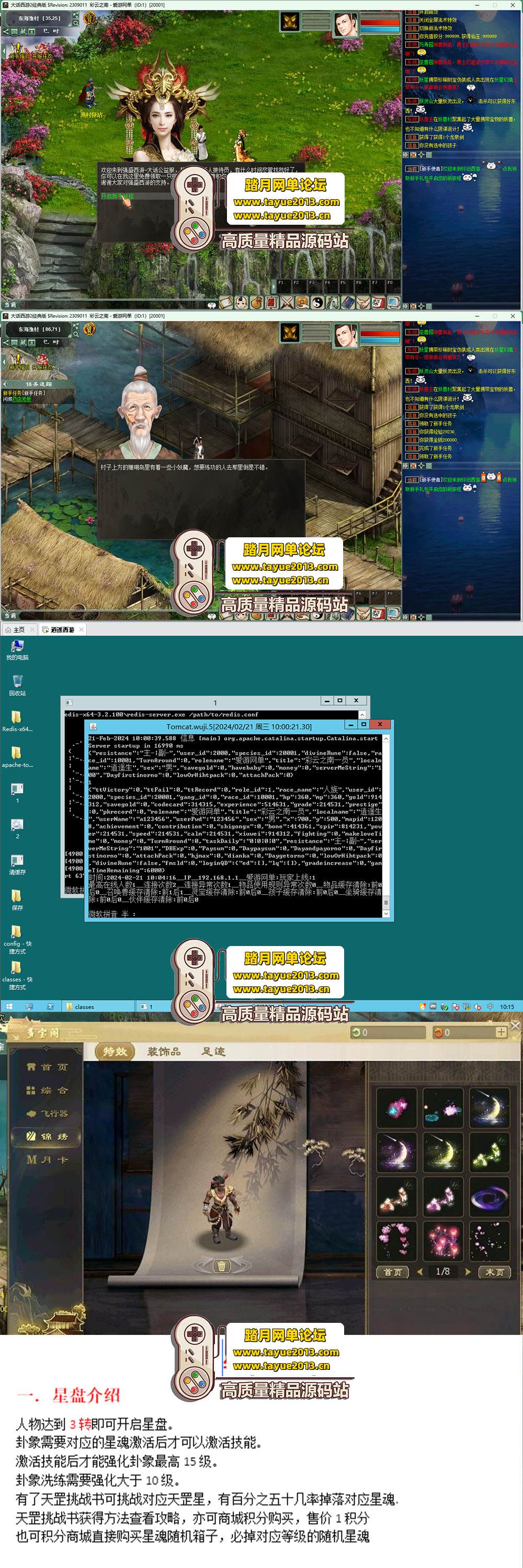This screenshot has width=523, height=1568.
Task: Select 月卡 in shop sidebar
Action: (x=47, y=1160)
